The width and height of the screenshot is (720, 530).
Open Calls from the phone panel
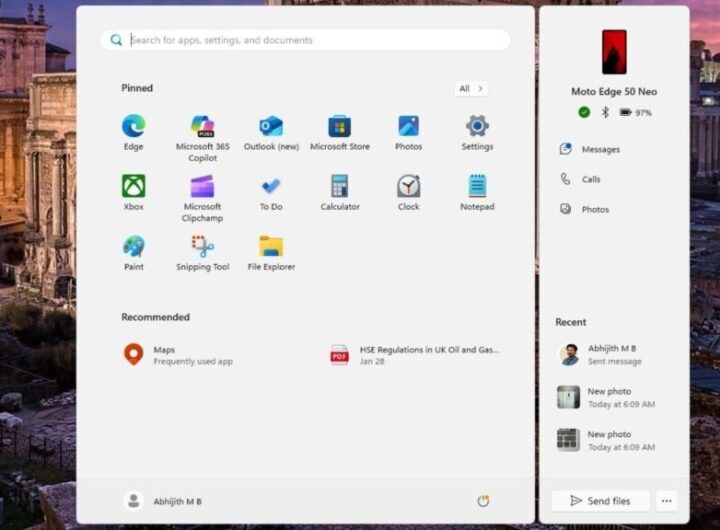coord(590,179)
